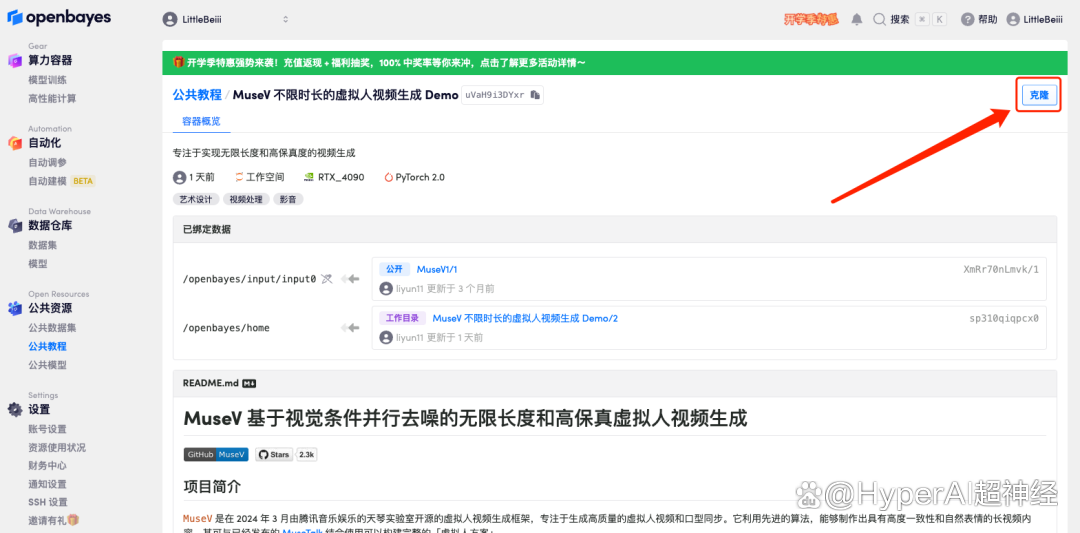Click the openbayes logo
Image resolution: width=1080 pixels, height=533 pixels.
(59, 18)
